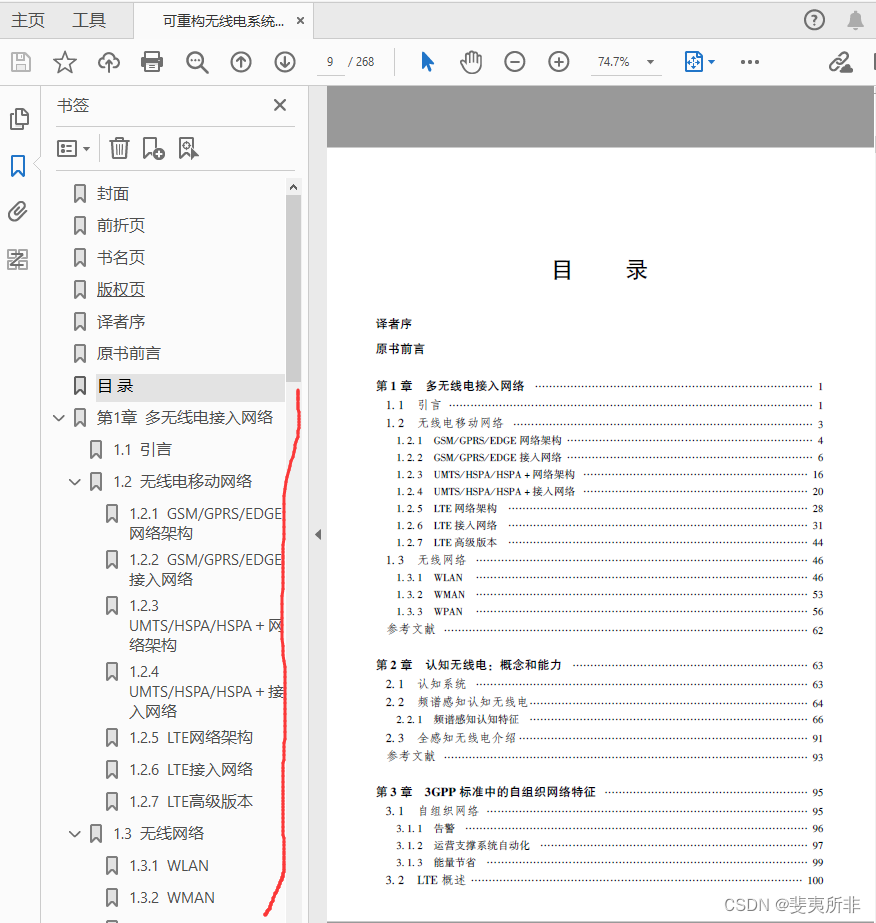This screenshot has height=923, width=876.
Task: Open the attachments paperclip panel
Action: click(18, 212)
